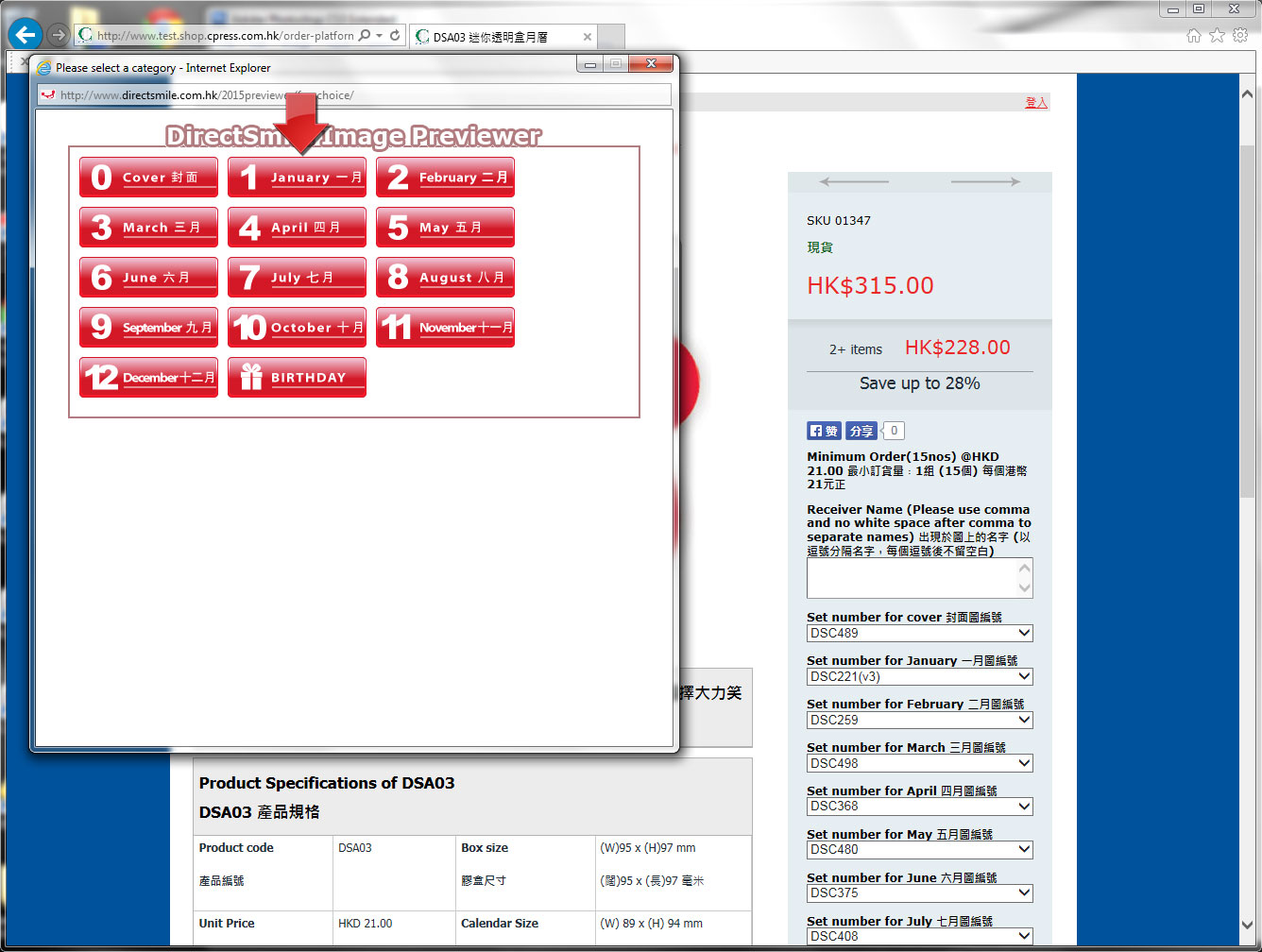Expand the cover set number dropdown
This screenshot has width=1262, height=952.
[919, 633]
